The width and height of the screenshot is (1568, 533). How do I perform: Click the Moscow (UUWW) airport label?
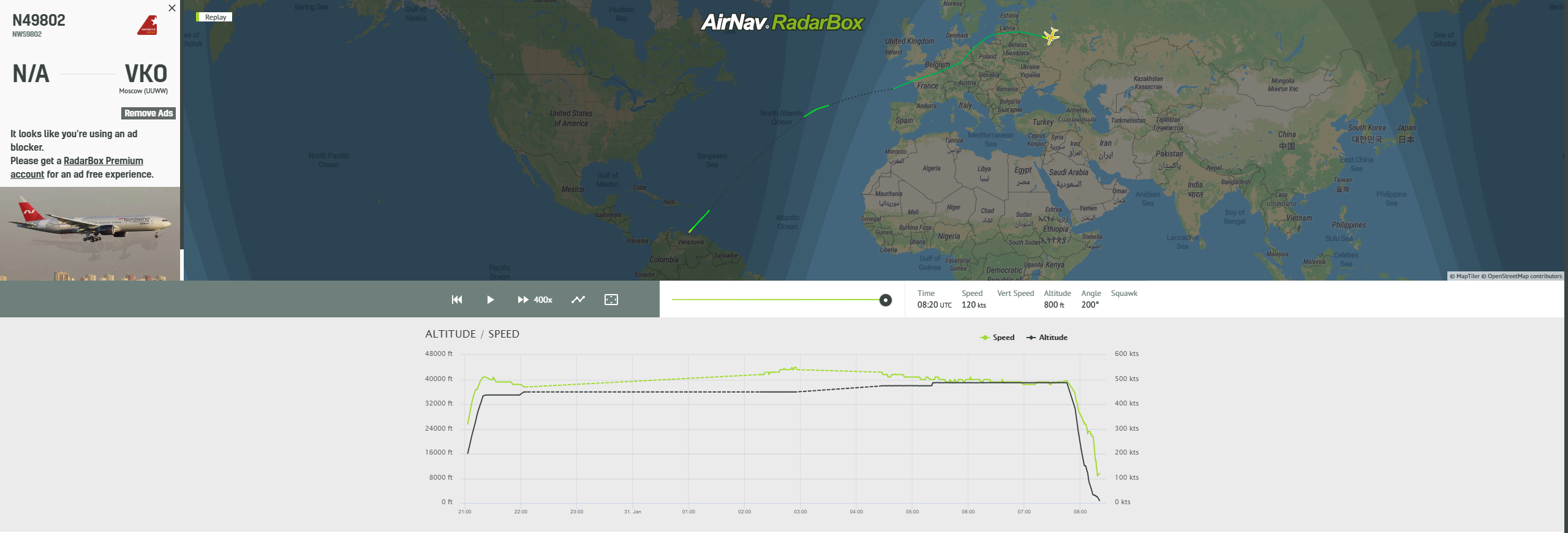(143, 91)
